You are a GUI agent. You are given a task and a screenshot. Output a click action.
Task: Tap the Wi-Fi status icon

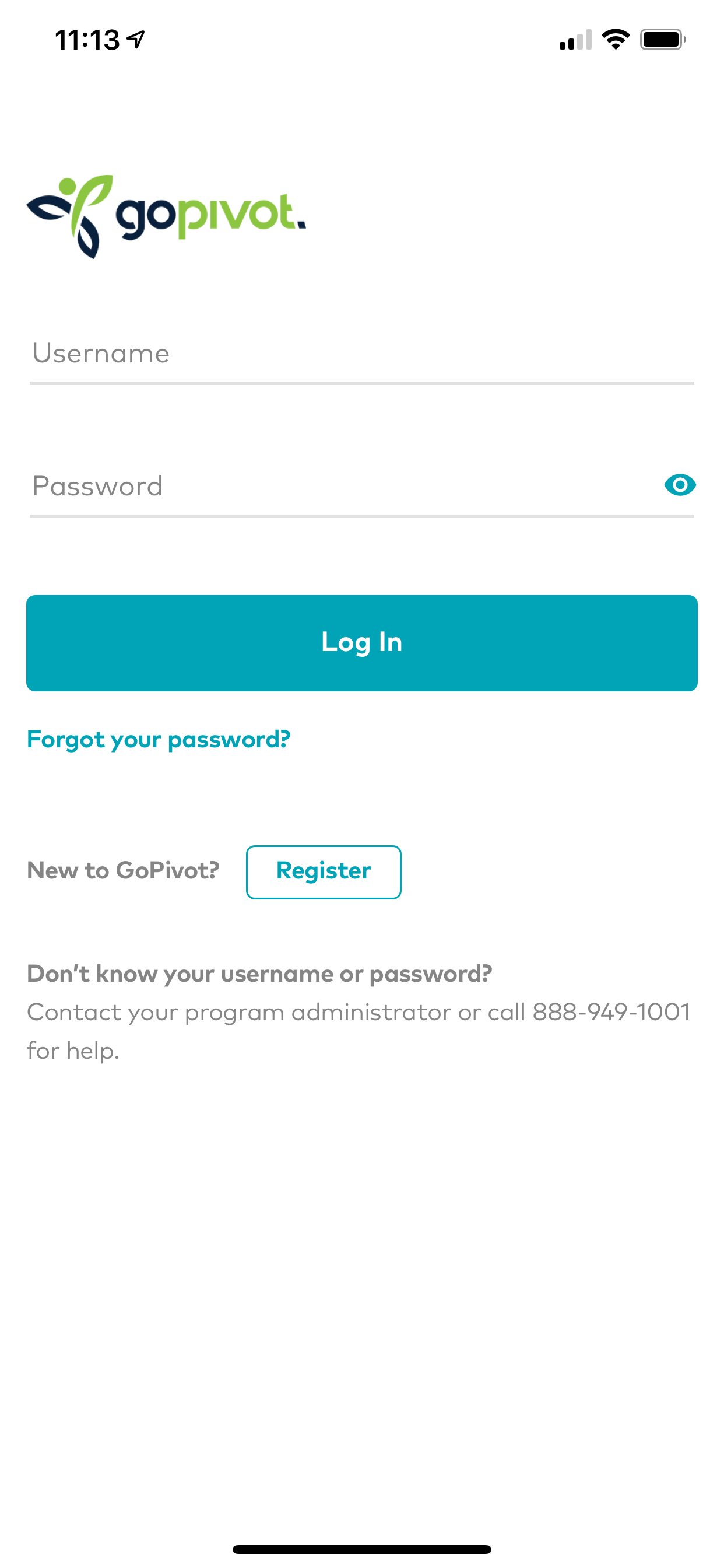tap(615, 40)
